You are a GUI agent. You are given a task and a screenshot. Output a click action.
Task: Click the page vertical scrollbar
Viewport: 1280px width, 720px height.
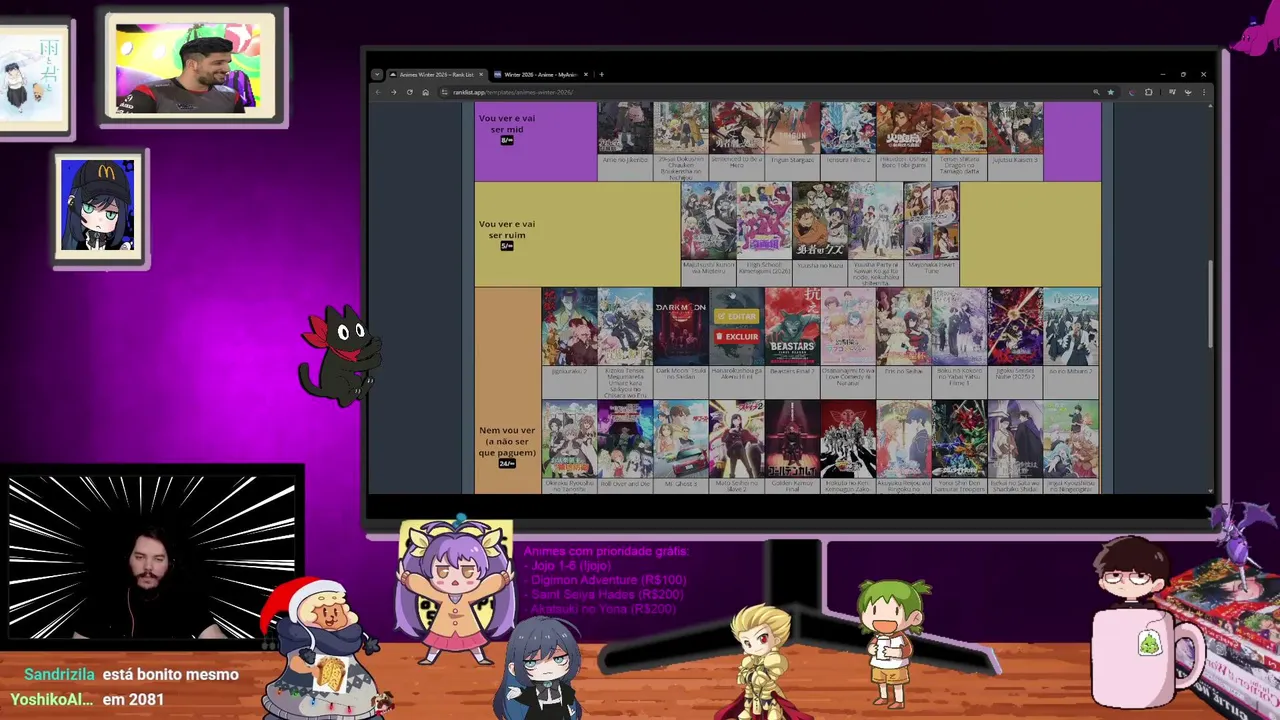pos(1209,303)
